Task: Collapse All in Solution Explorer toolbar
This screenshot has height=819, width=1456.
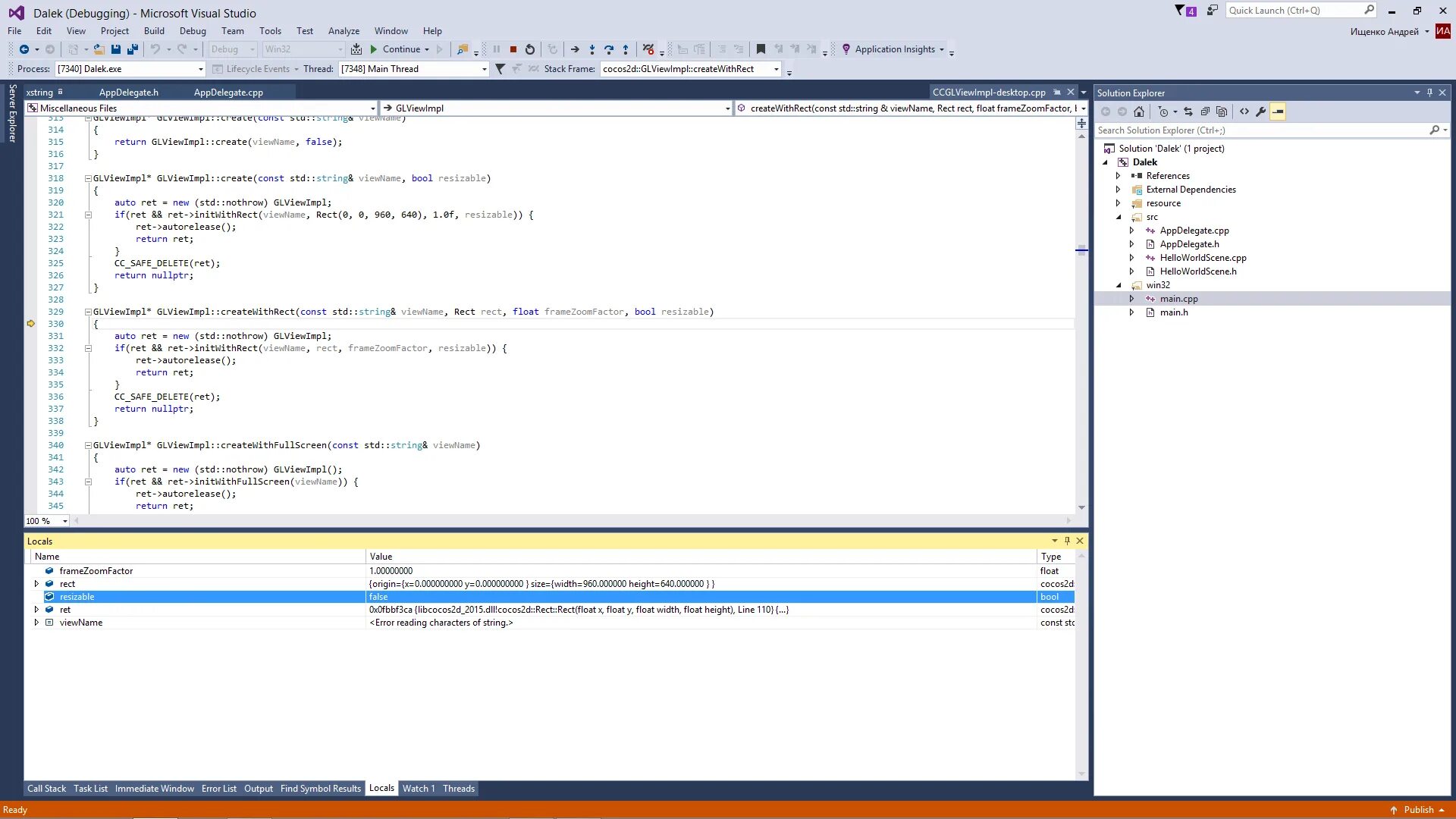Action: [1205, 112]
